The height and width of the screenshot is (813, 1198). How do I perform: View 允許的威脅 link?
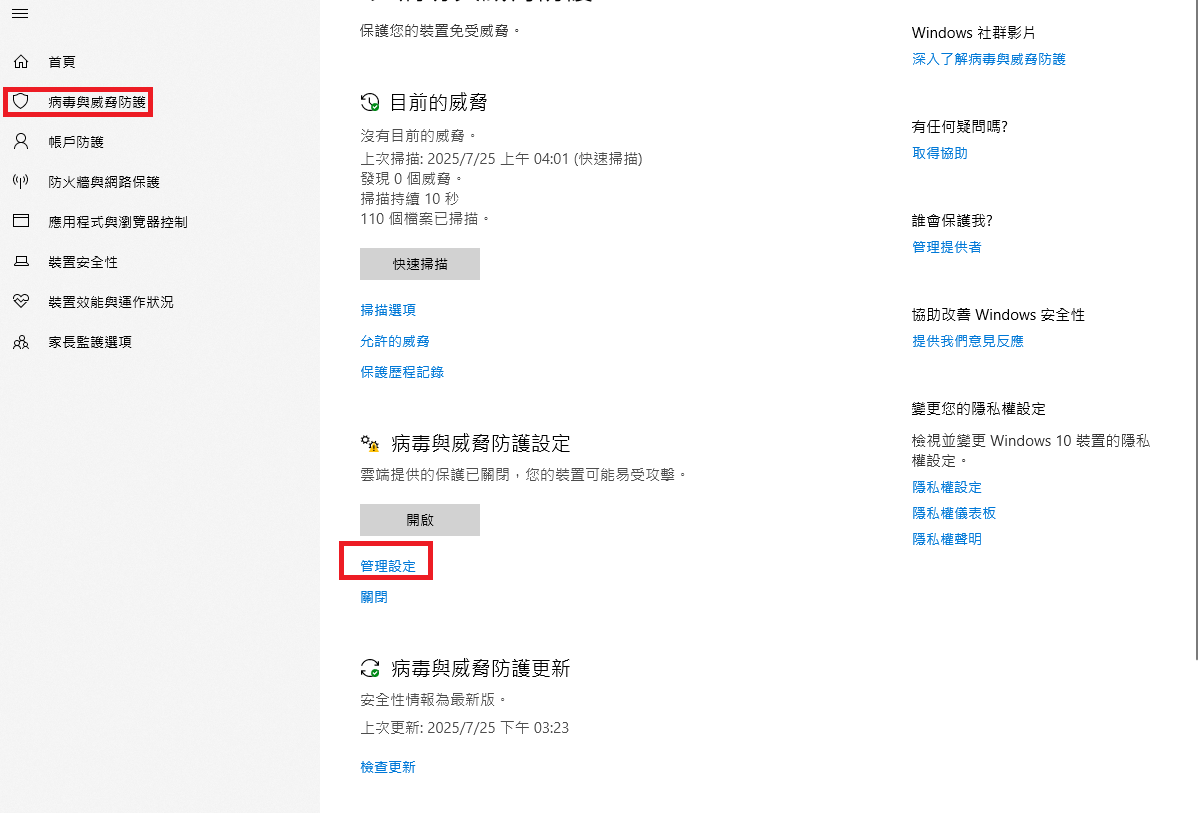point(395,341)
